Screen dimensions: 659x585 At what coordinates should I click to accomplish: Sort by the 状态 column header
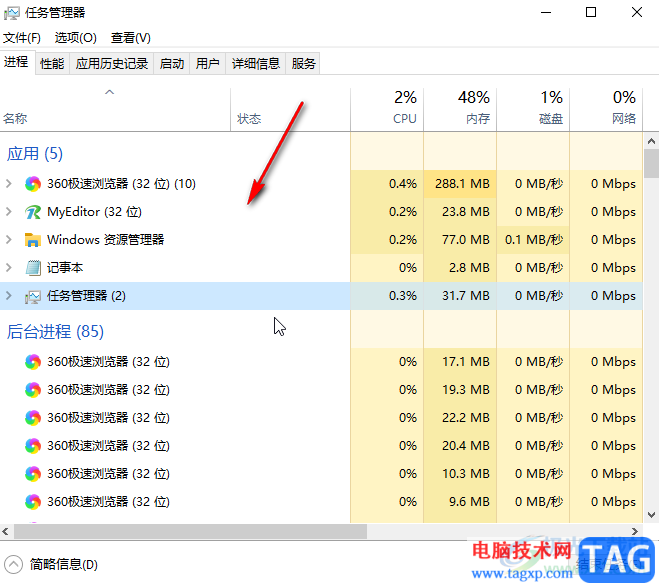[x=290, y=109]
